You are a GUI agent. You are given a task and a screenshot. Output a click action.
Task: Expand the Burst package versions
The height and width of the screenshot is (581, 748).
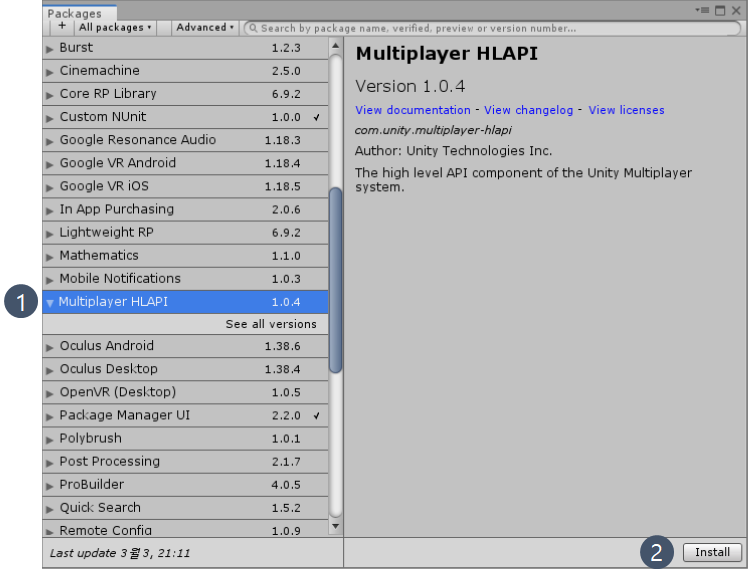pyautogui.click(x=50, y=49)
